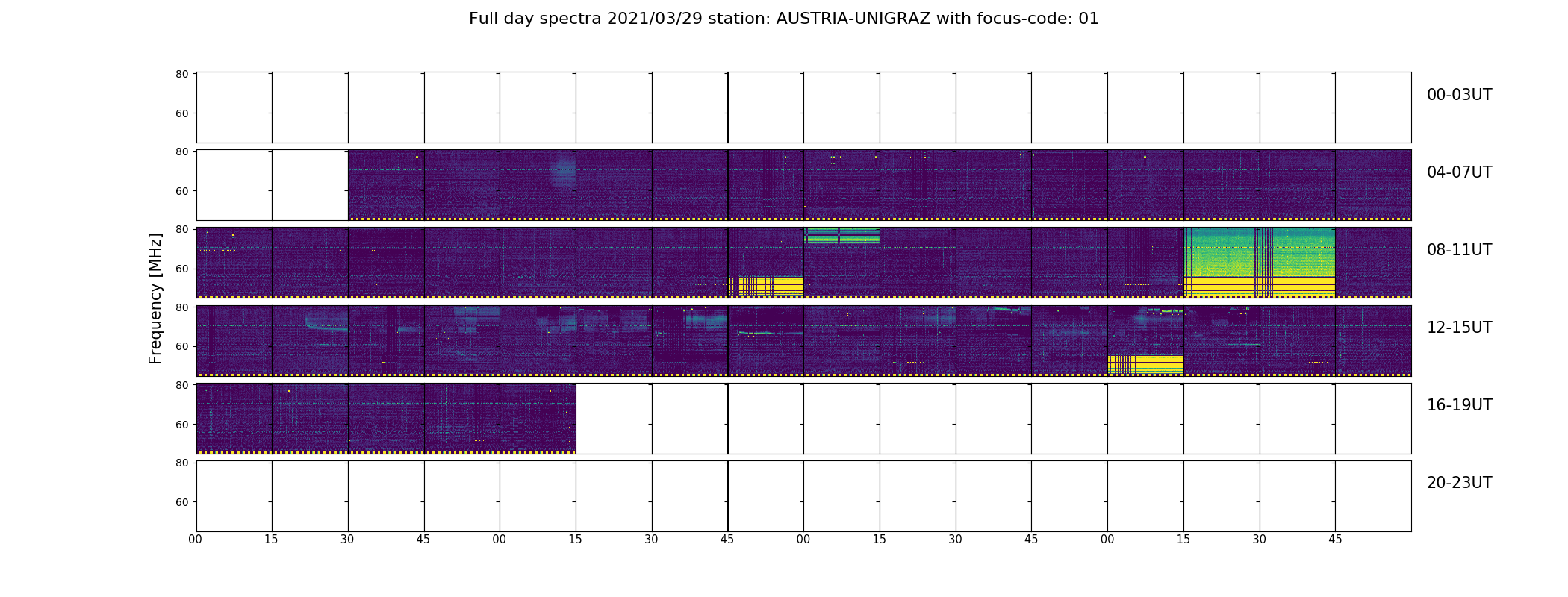
Task: Click the first filled spectrogram panel in the 04-07UT row
Action: [x=386, y=184]
